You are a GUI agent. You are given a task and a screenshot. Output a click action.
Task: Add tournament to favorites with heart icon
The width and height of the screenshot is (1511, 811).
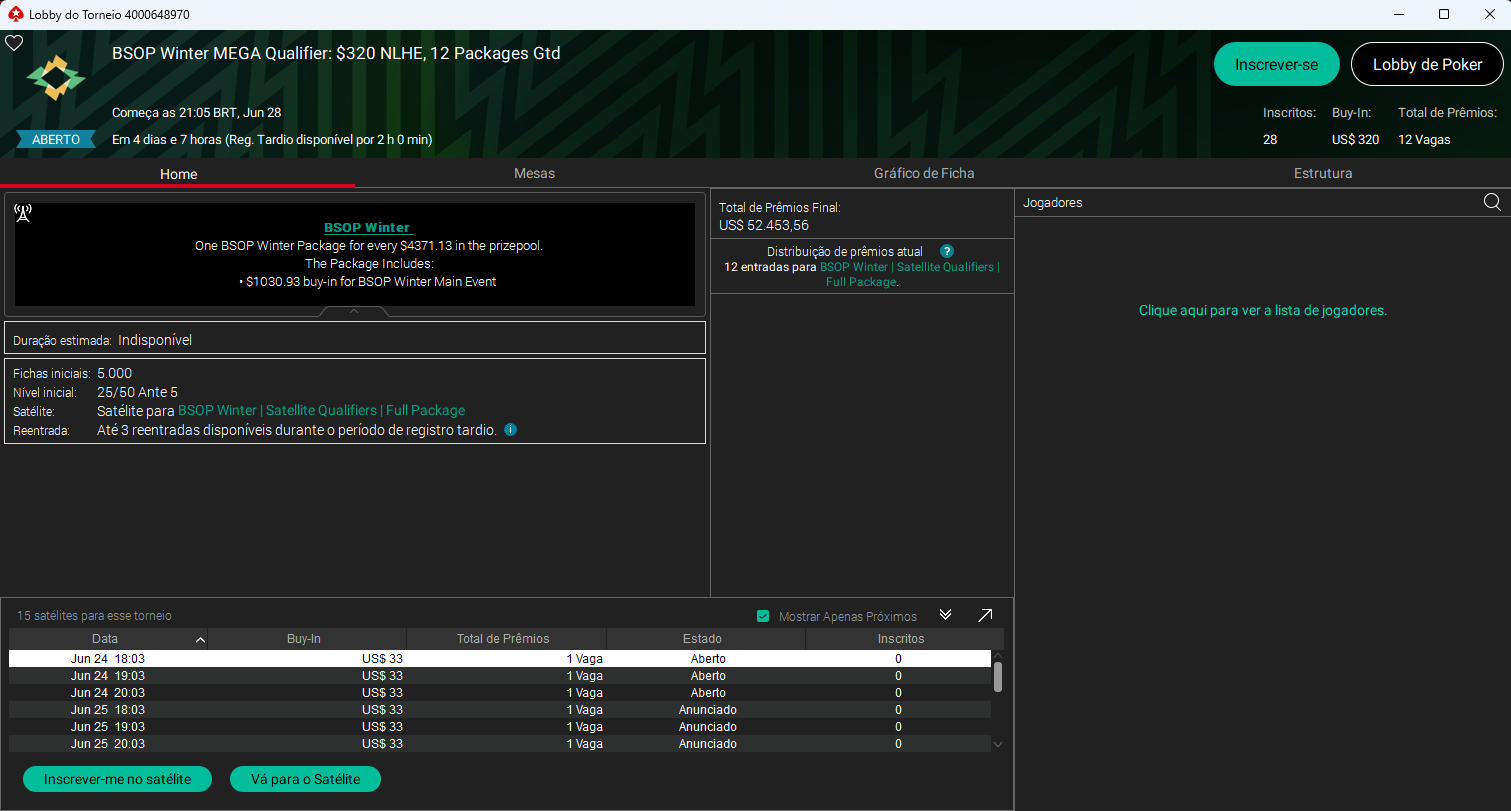click(14, 43)
